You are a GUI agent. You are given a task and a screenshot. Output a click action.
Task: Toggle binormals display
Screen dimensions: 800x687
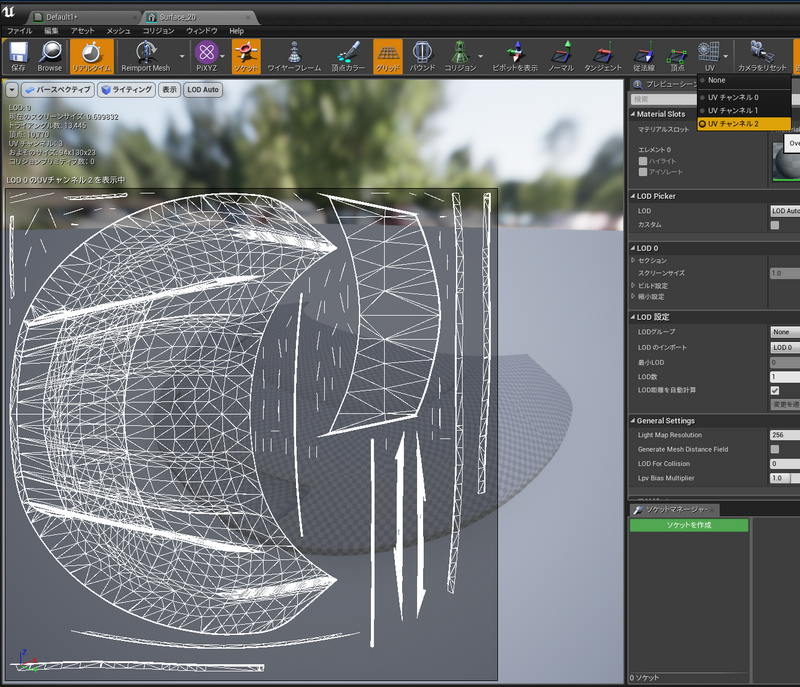644,57
